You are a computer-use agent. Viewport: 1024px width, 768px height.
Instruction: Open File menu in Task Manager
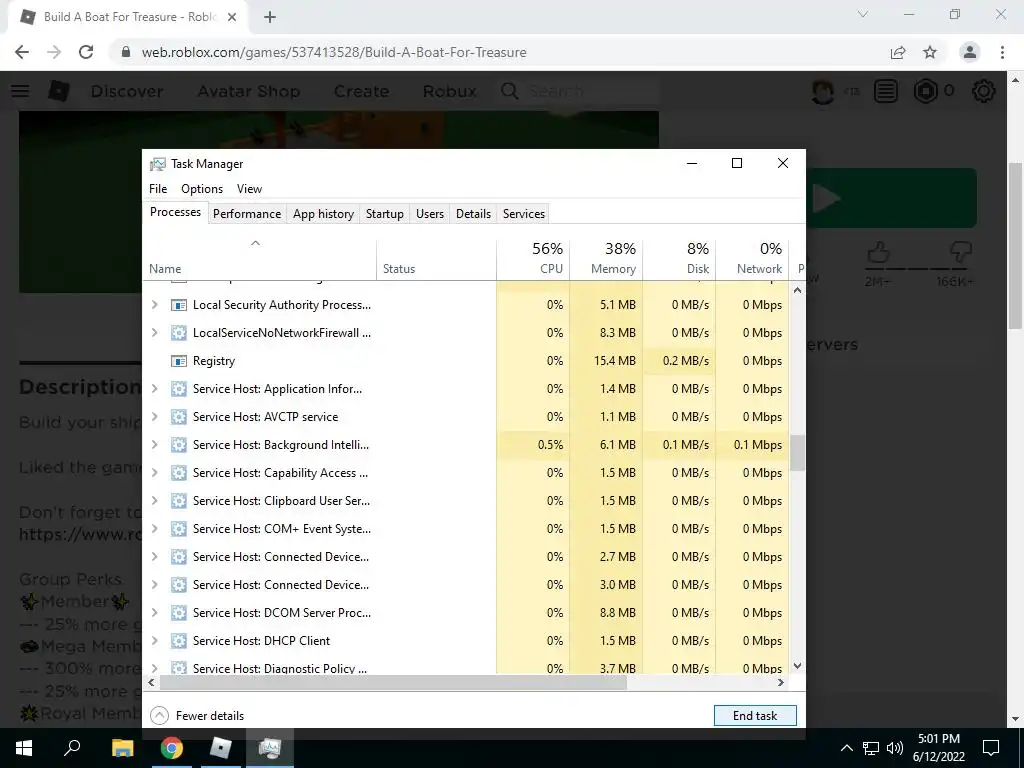pyautogui.click(x=158, y=189)
